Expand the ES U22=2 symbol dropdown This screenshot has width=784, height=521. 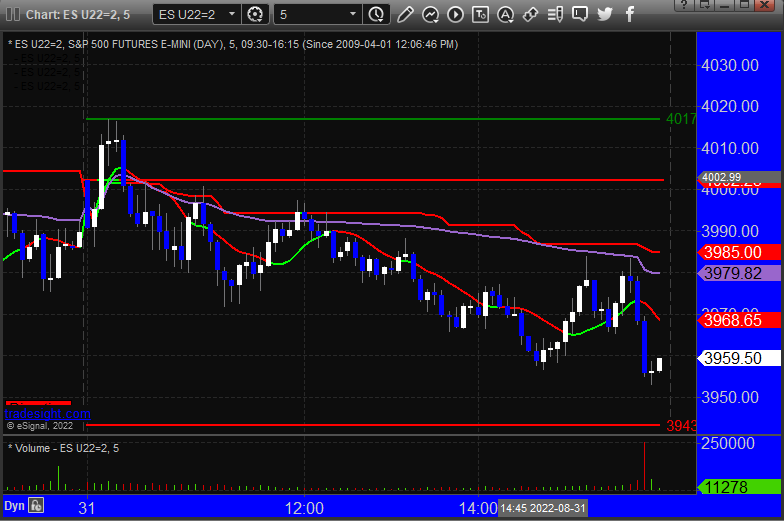tap(232, 14)
